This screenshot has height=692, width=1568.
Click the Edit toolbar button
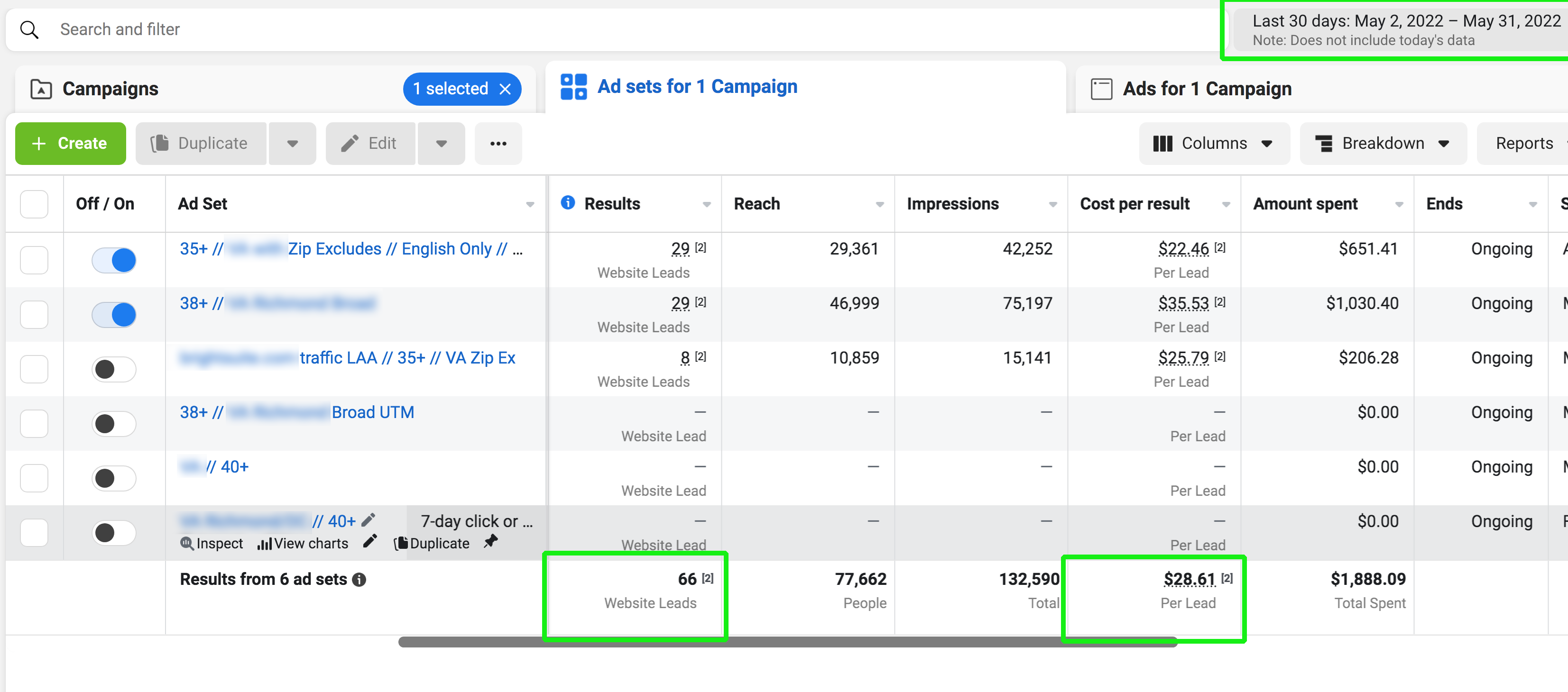[371, 144]
